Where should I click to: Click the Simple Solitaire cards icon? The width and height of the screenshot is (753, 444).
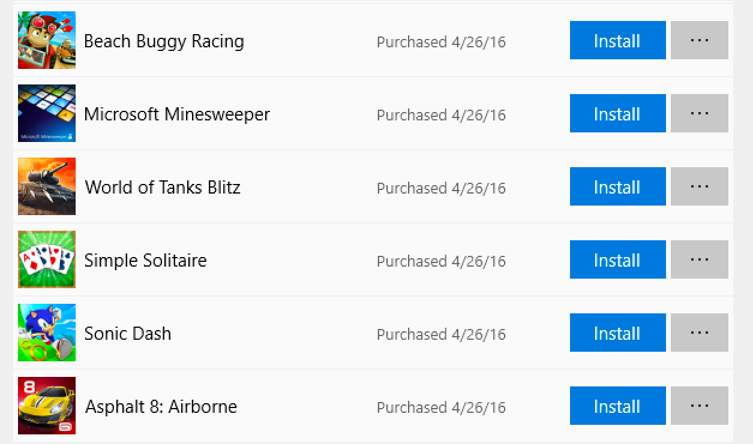(46, 259)
